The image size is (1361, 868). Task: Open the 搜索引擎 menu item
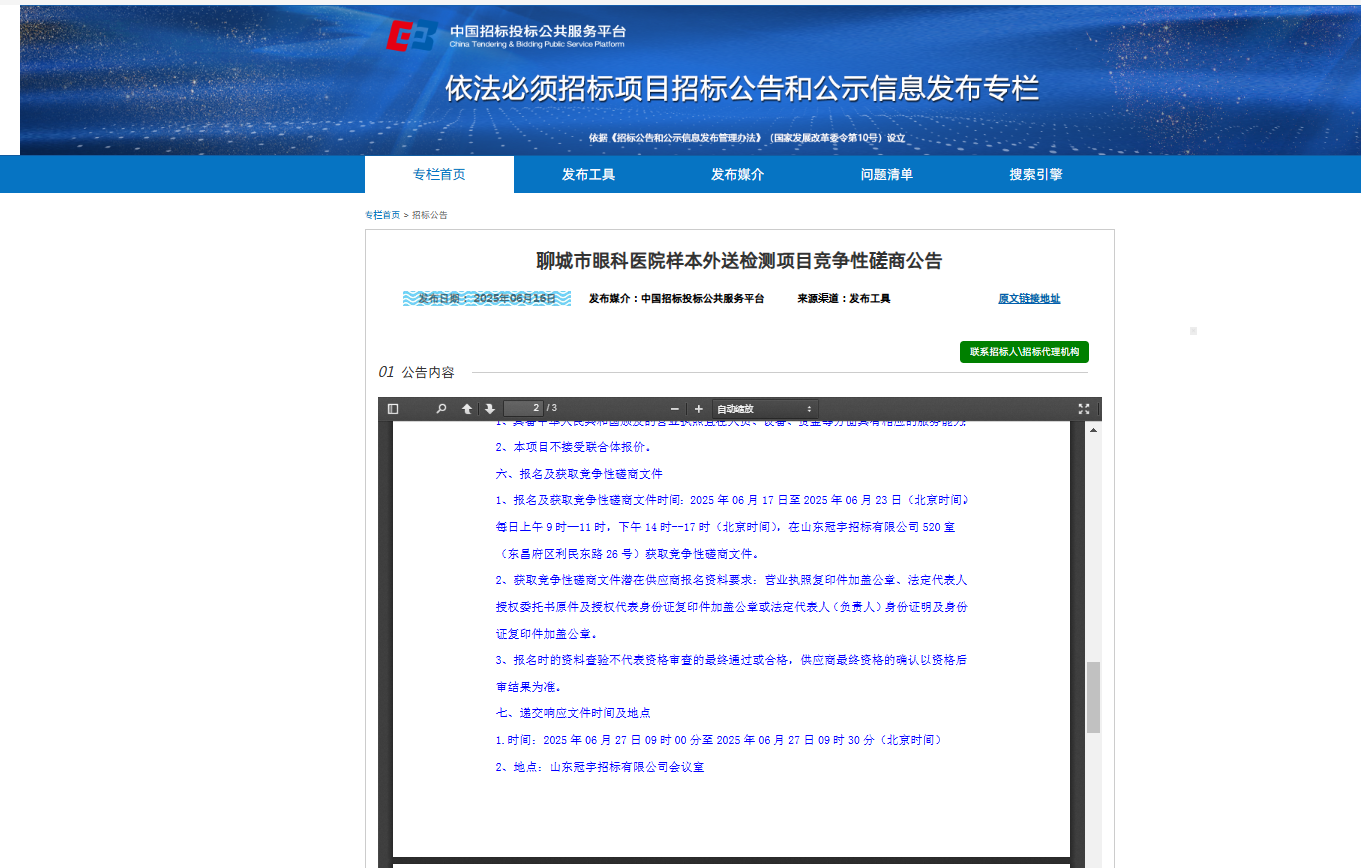click(x=1035, y=174)
